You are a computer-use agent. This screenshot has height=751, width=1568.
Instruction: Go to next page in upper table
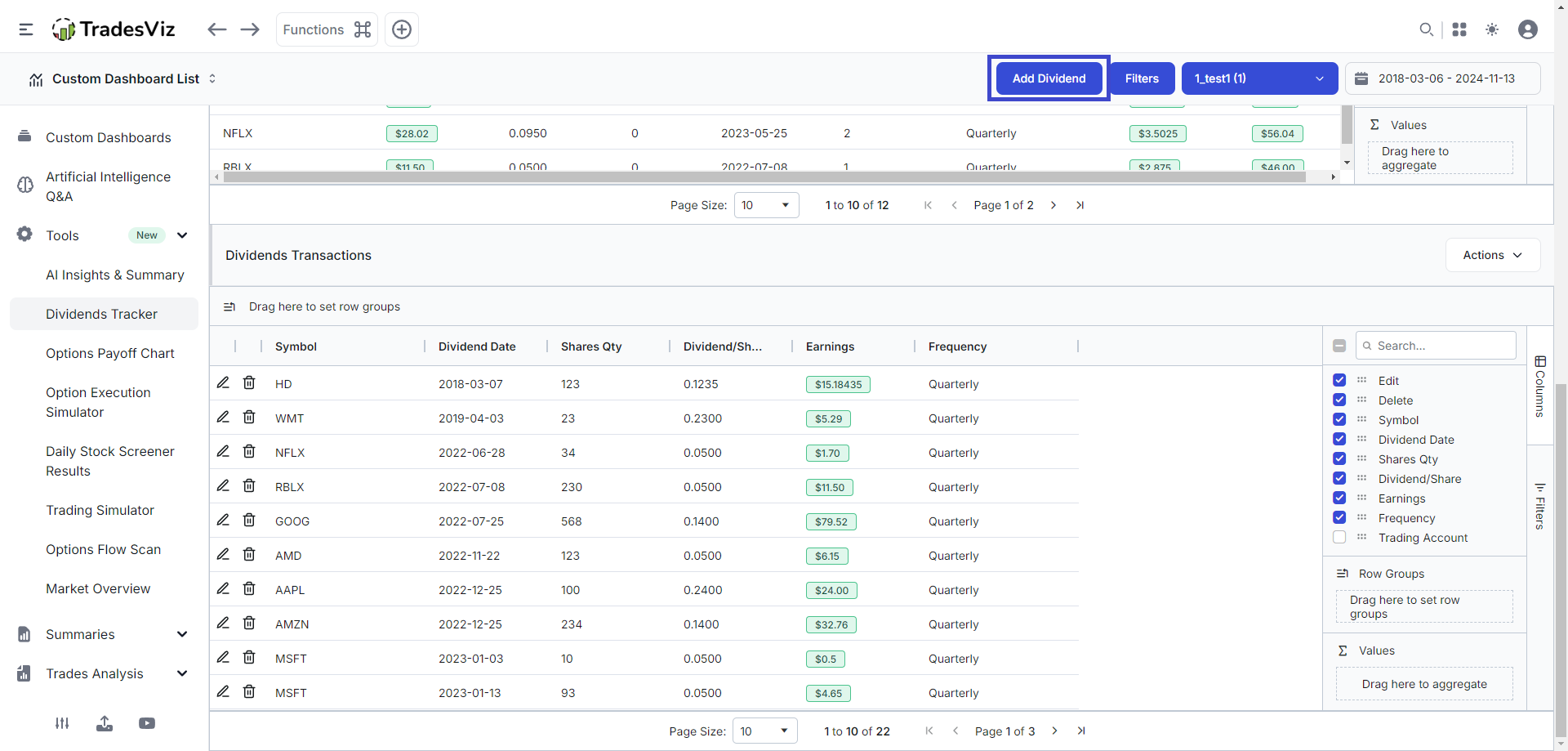pos(1053,205)
